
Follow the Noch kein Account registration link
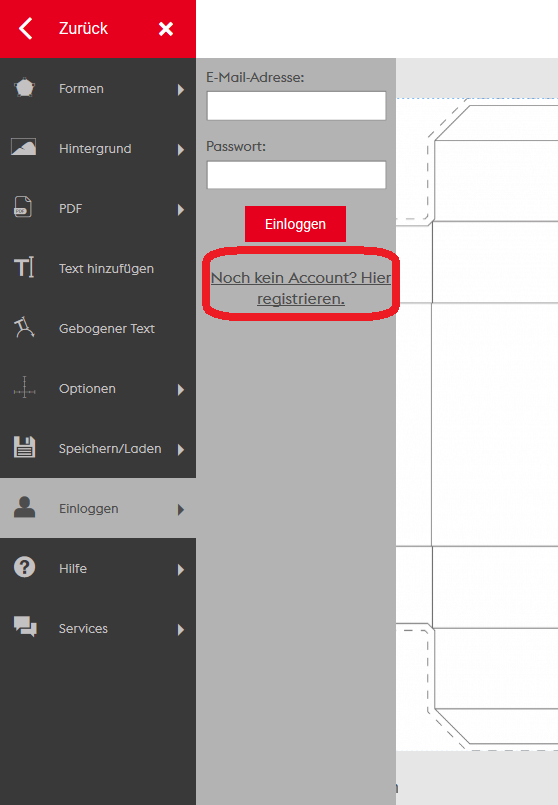click(301, 288)
